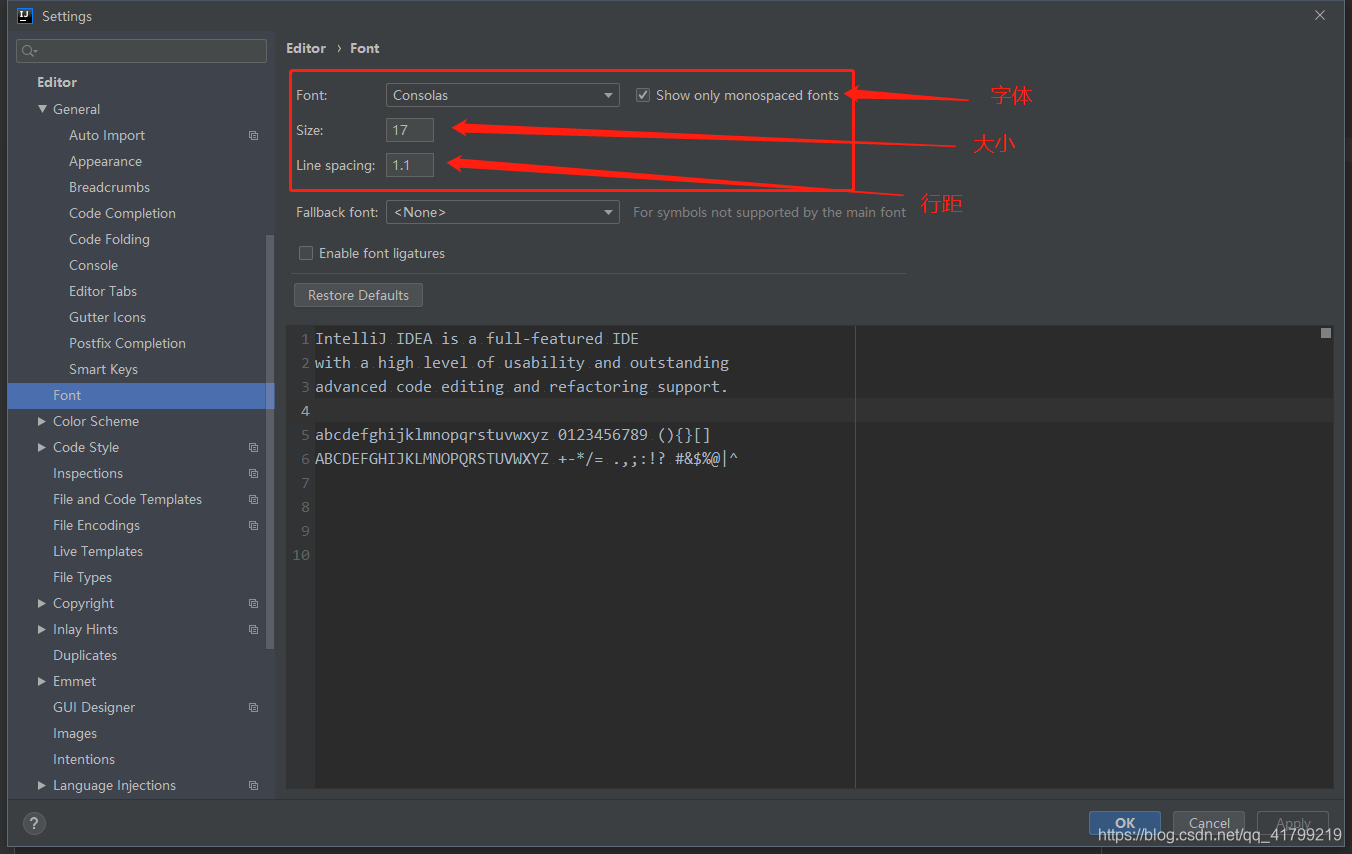Open the Fallback font dropdown
Viewport: 1352px width, 854px height.
503,212
